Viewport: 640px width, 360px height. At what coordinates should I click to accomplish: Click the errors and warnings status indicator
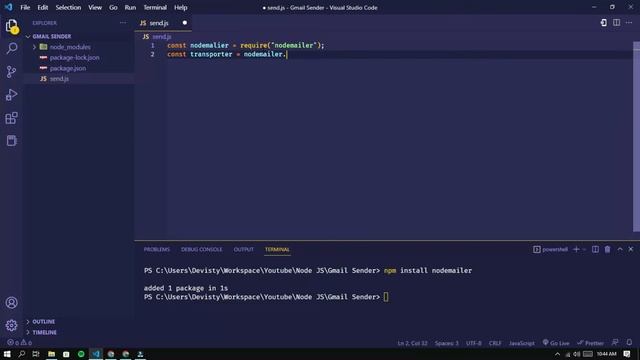coord(19,343)
